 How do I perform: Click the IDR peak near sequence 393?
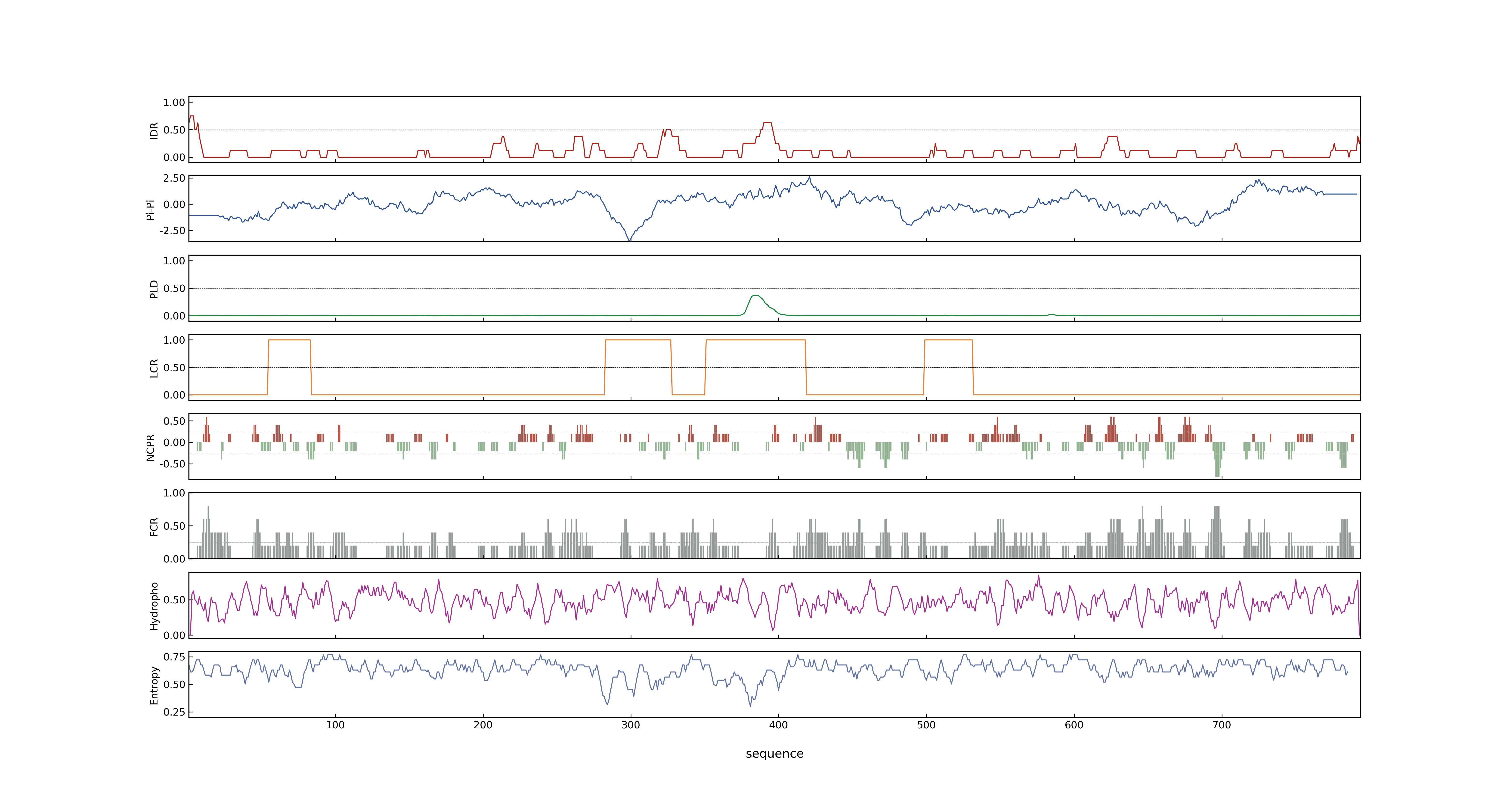coord(767,123)
